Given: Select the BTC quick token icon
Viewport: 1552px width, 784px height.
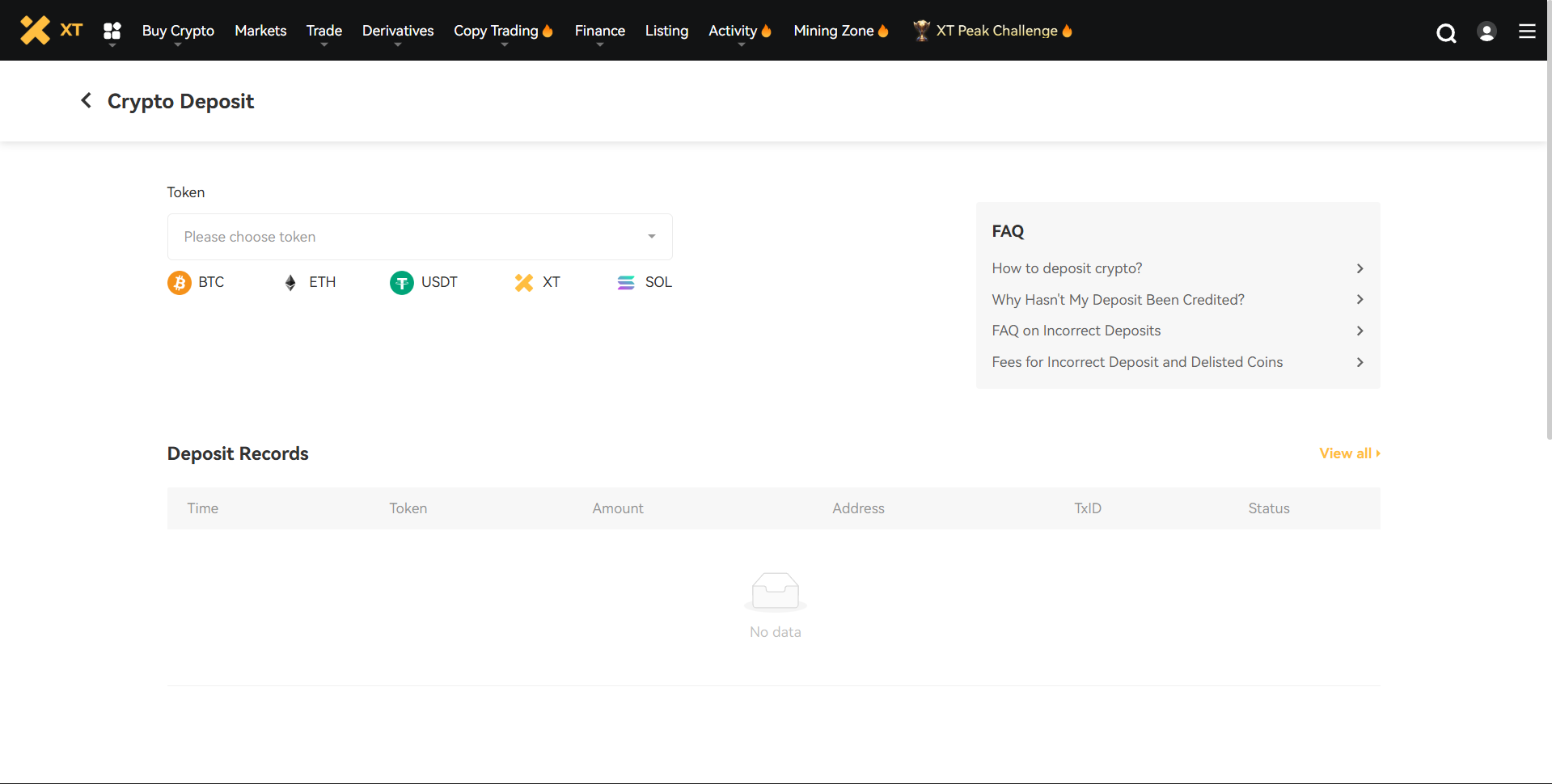Looking at the screenshot, I should click(x=180, y=283).
